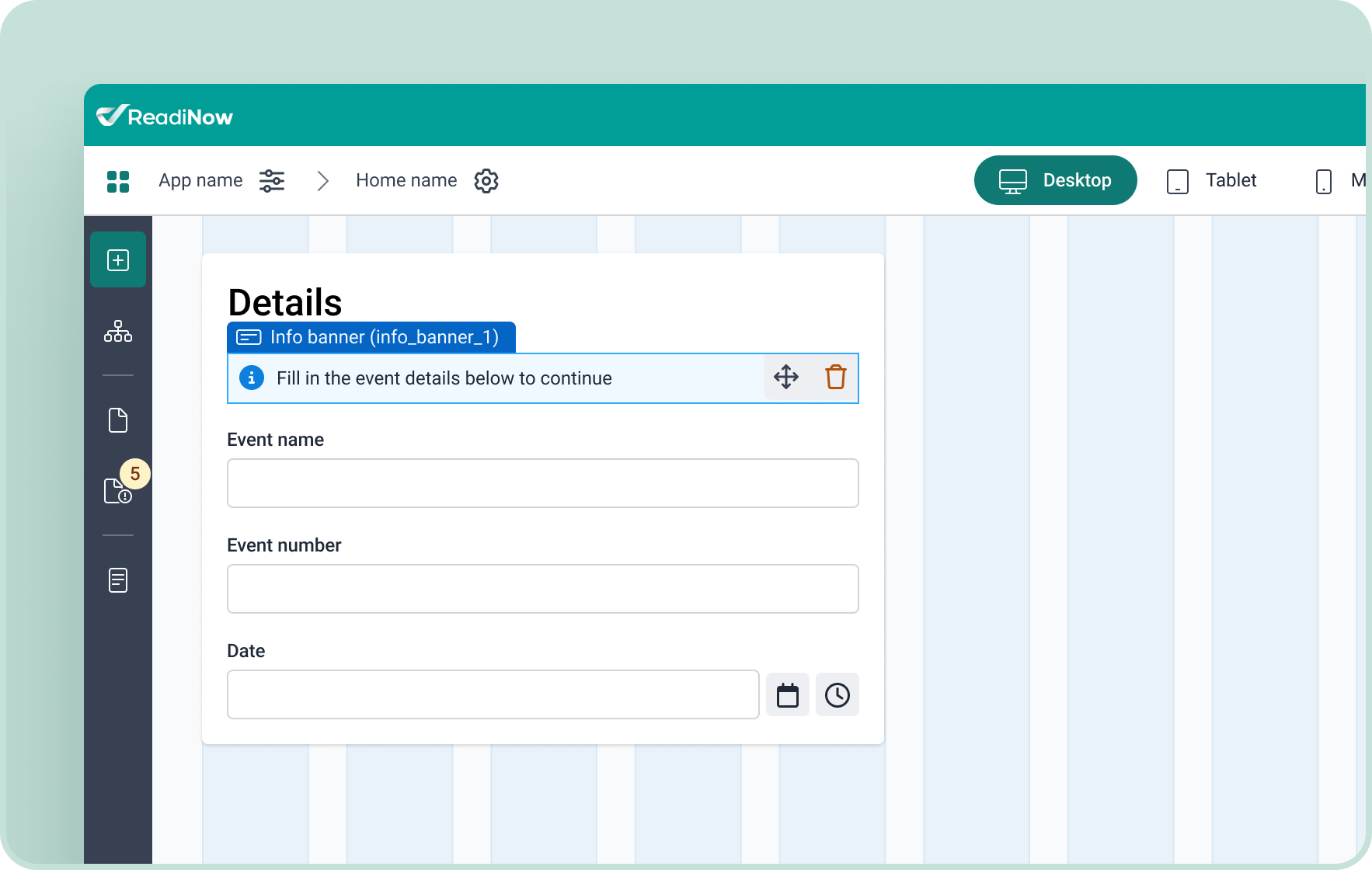Open the apps grid icon
This screenshot has height=870, width=1372.
click(118, 182)
